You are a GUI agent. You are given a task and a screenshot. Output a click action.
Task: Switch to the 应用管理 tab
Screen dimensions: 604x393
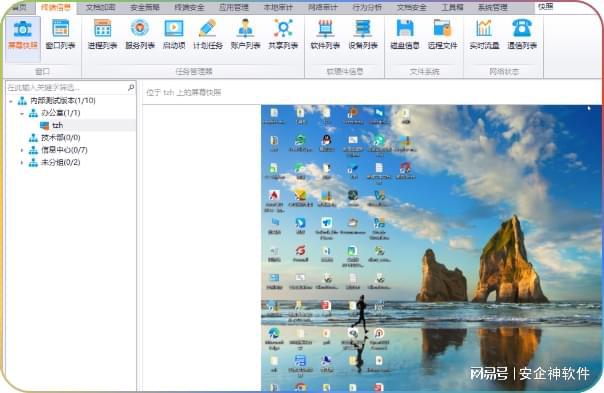233,7
